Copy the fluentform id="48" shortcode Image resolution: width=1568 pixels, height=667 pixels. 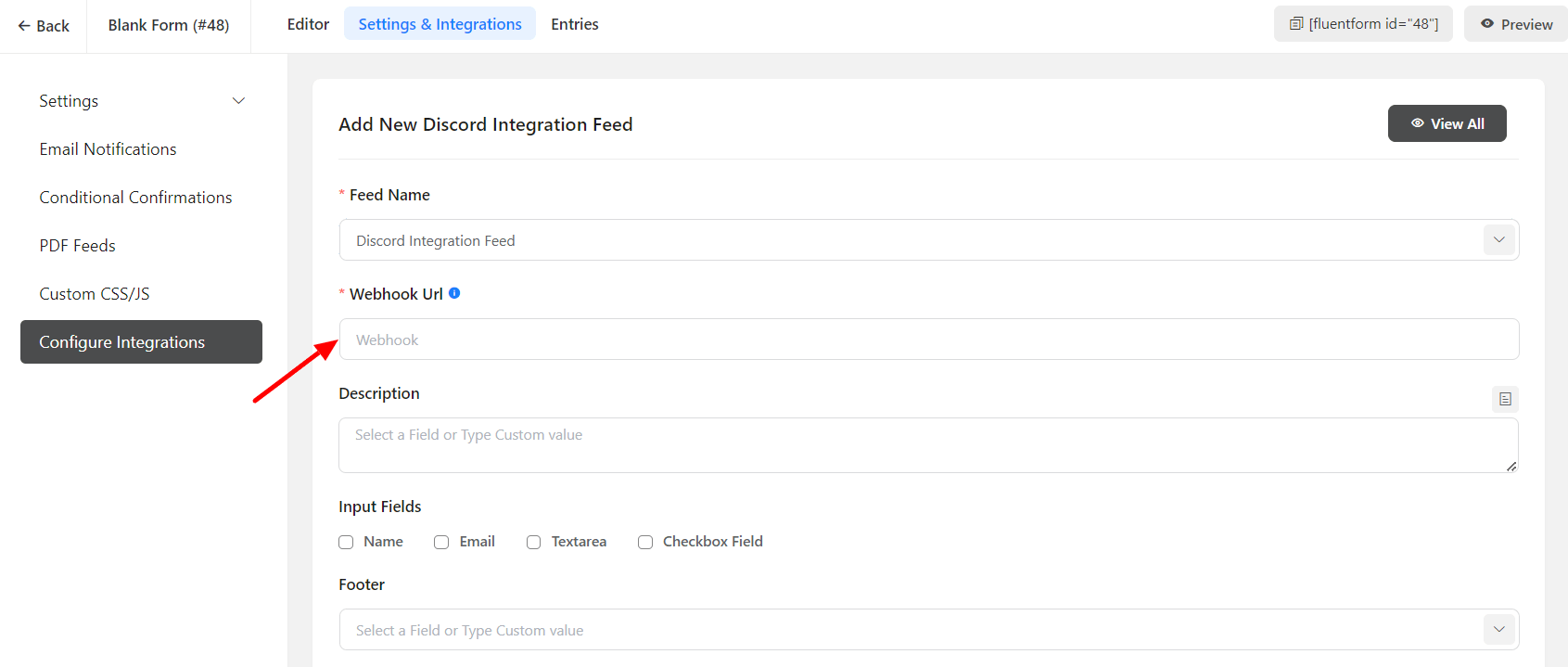click(1362, 24)
